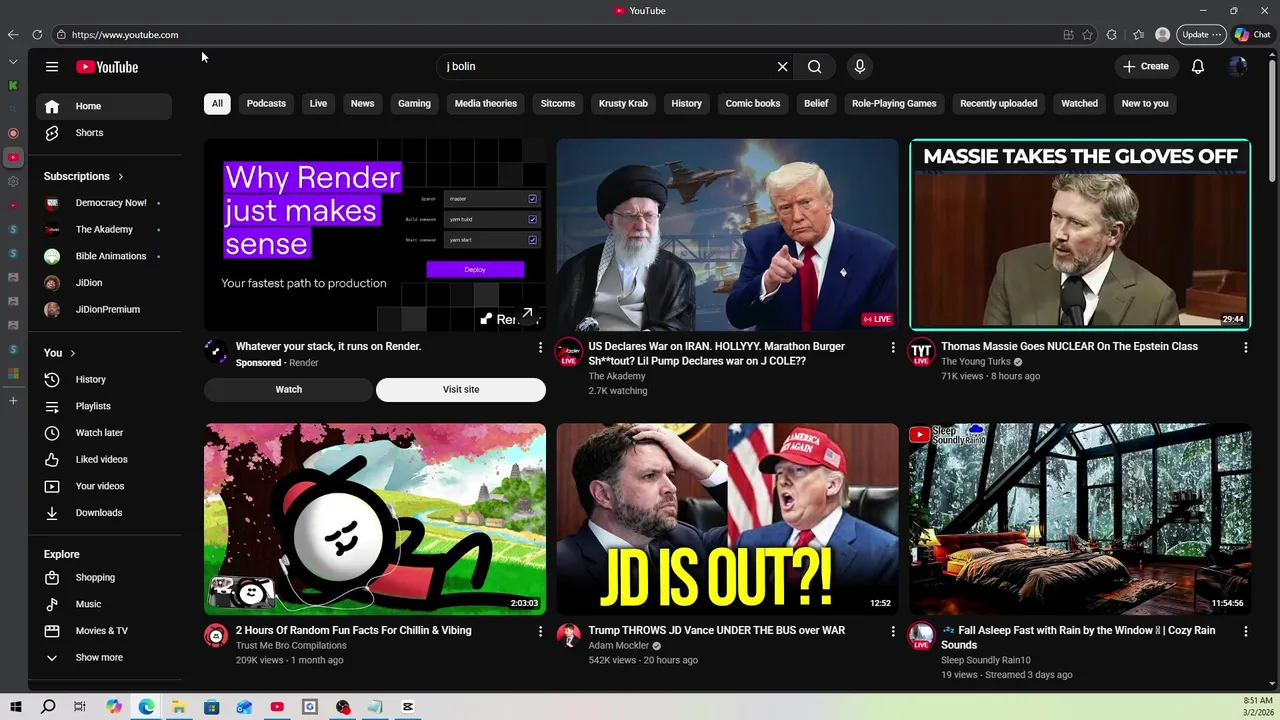Image resolution: width=1280 pixels, height=720 pixels.
Task: Select the News filter chip
Action: [x=362, y=104]
